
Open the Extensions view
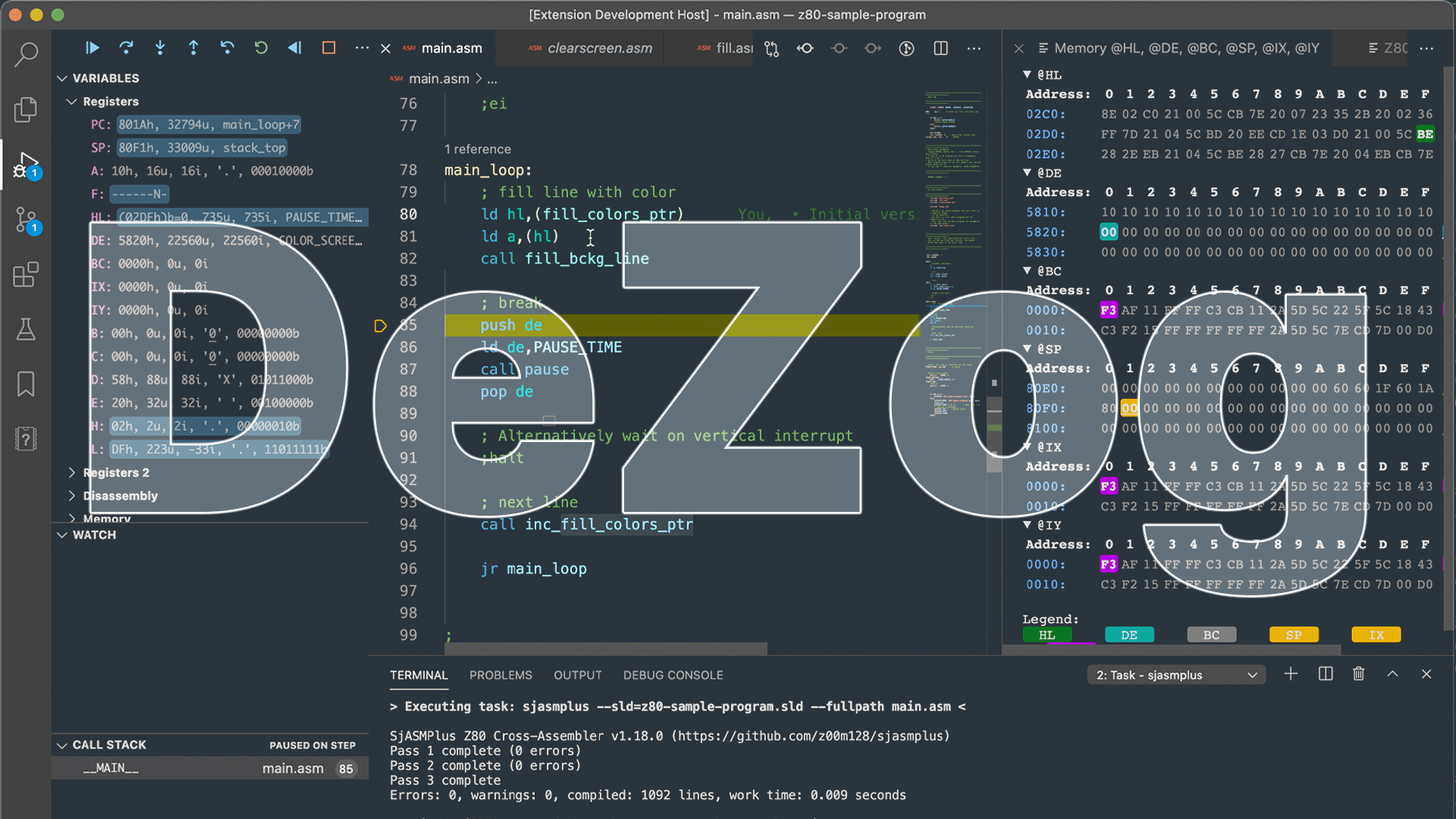pos(26,275)
